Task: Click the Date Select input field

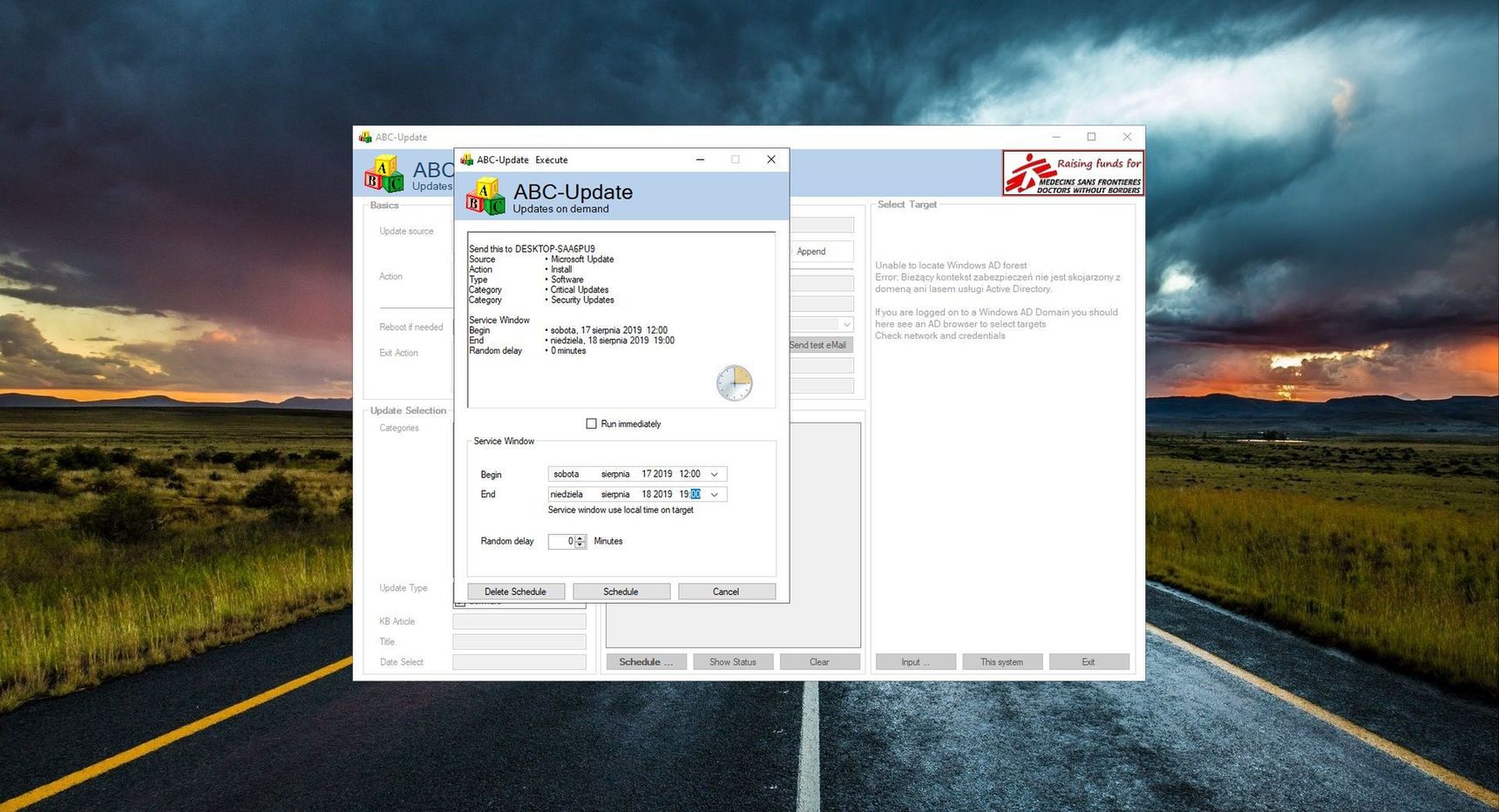Action: coord(519,662)
